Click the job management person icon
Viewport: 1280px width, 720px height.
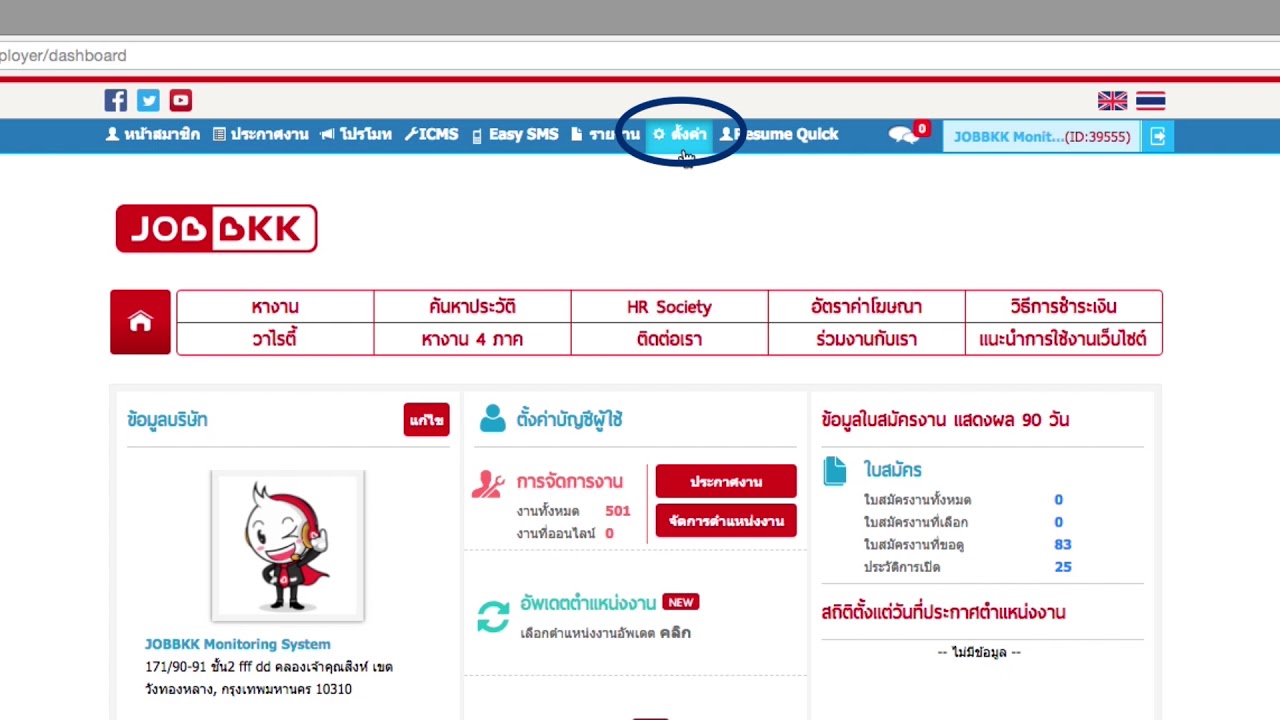[x=488, y=483]
